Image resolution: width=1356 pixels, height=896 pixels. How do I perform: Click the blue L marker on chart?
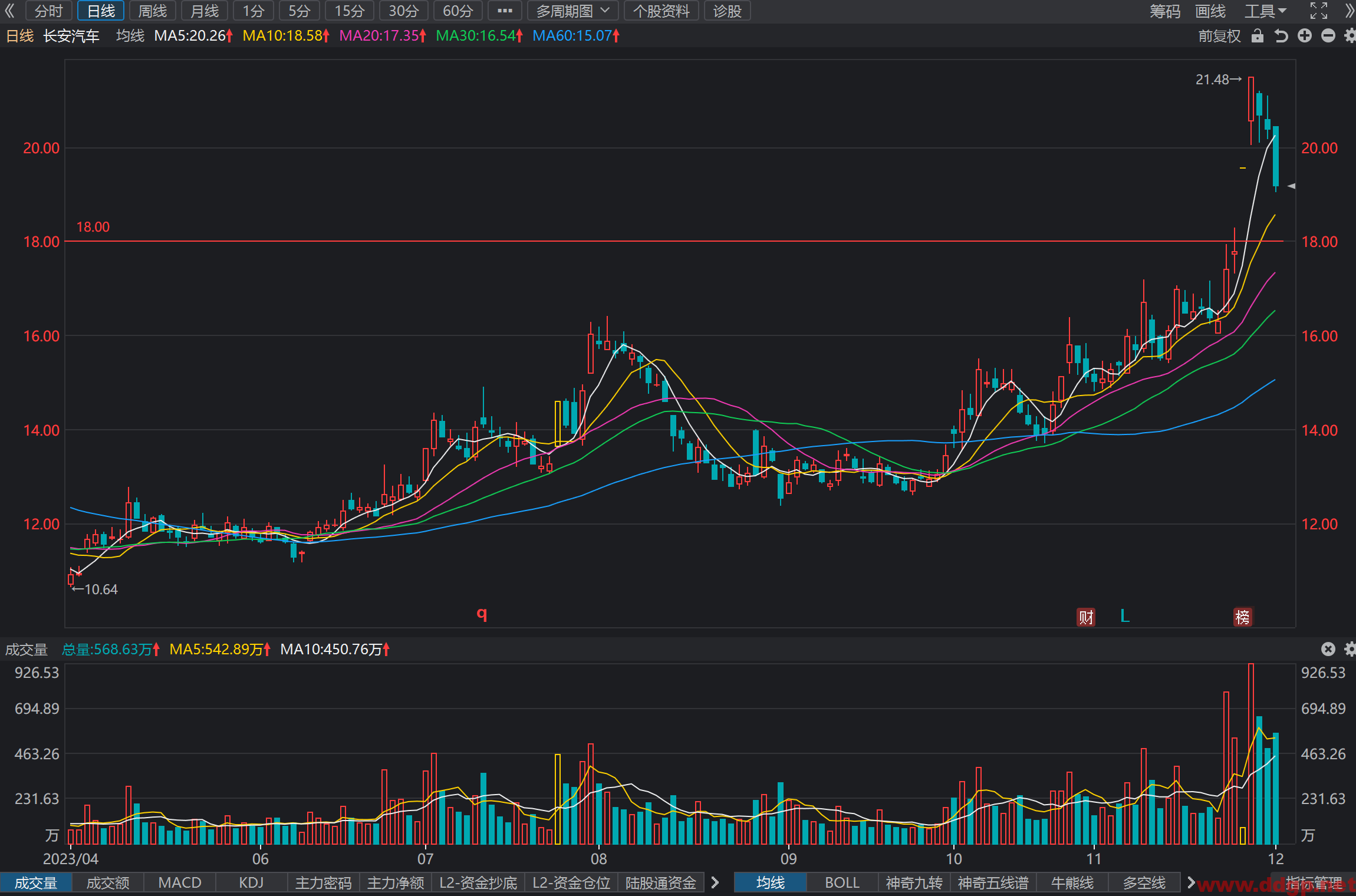[1125, 616]
